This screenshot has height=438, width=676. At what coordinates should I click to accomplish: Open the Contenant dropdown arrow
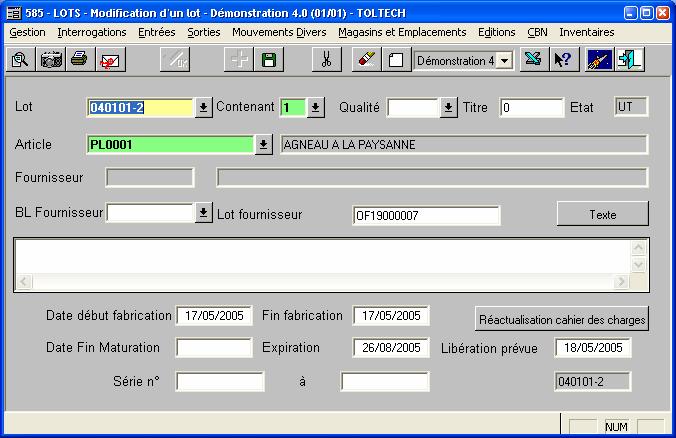[315, 108]
